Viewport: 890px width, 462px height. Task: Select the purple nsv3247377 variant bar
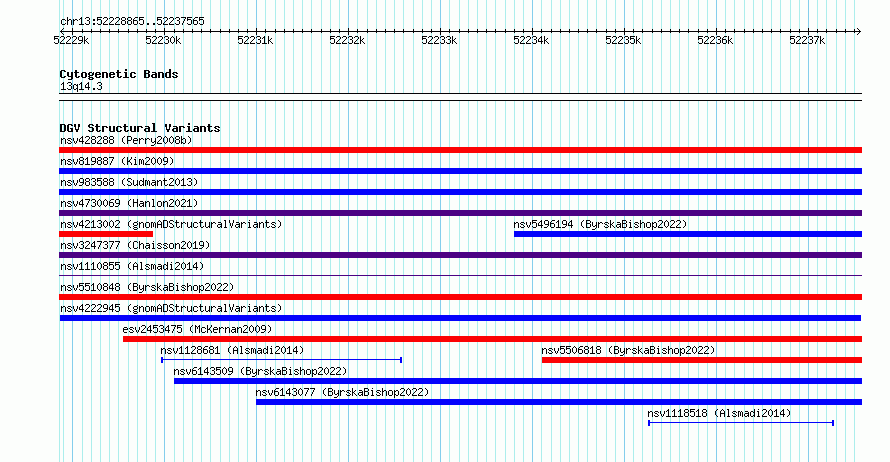[x=460, y=255]
